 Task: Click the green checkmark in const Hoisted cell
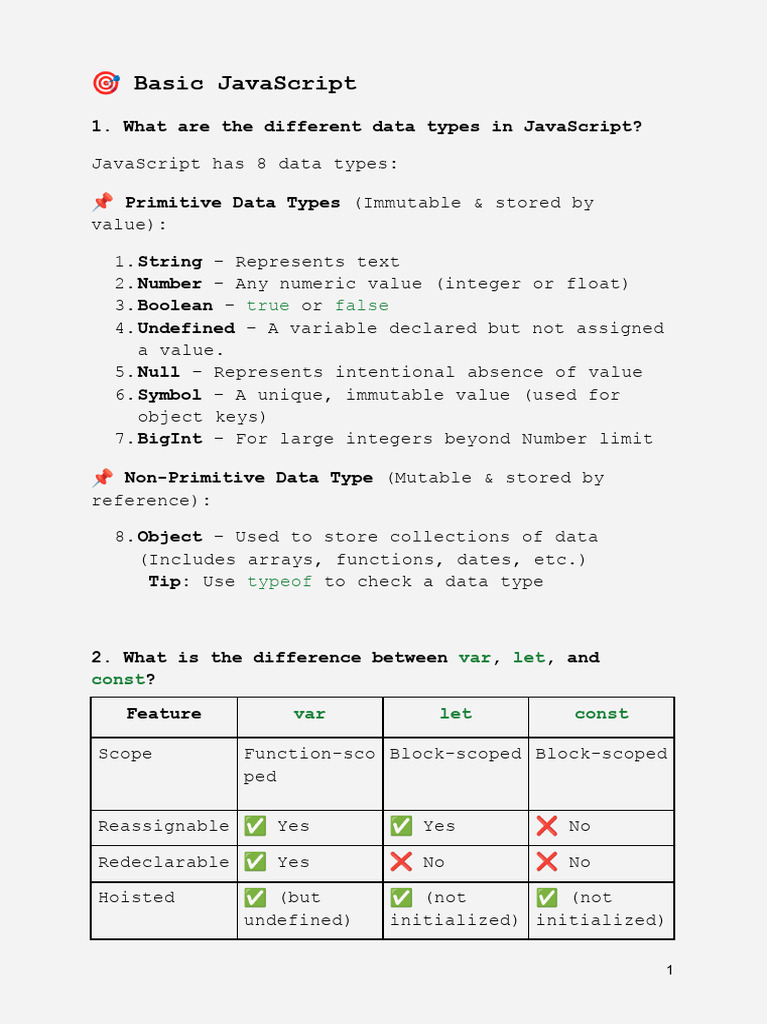(x=547, y=898)
